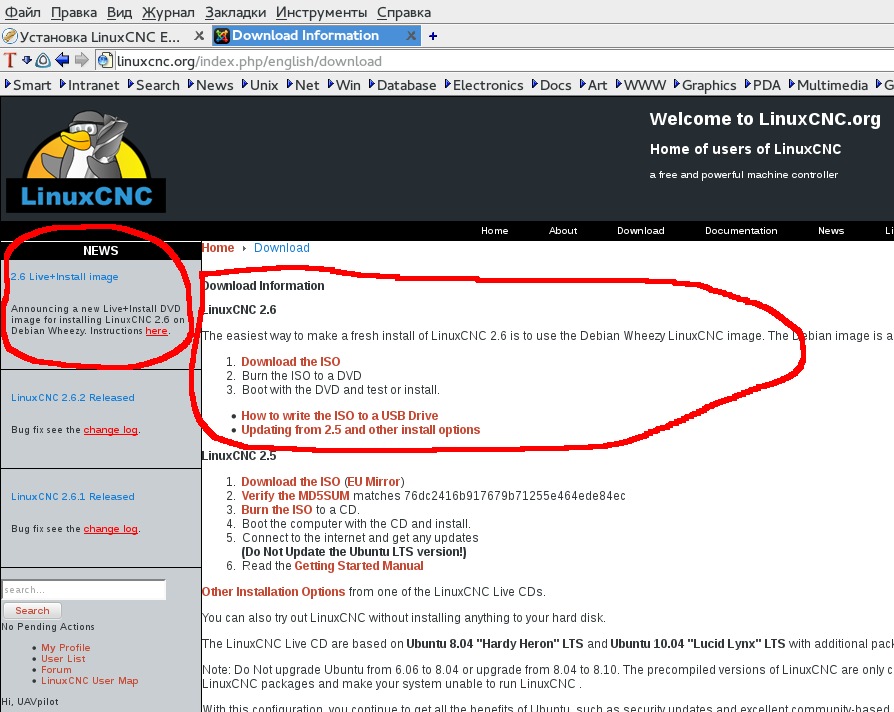This screenshot has height=712, width=894.
Task: Click Home in the site navigation bar
Action: [x=494, y=230]
